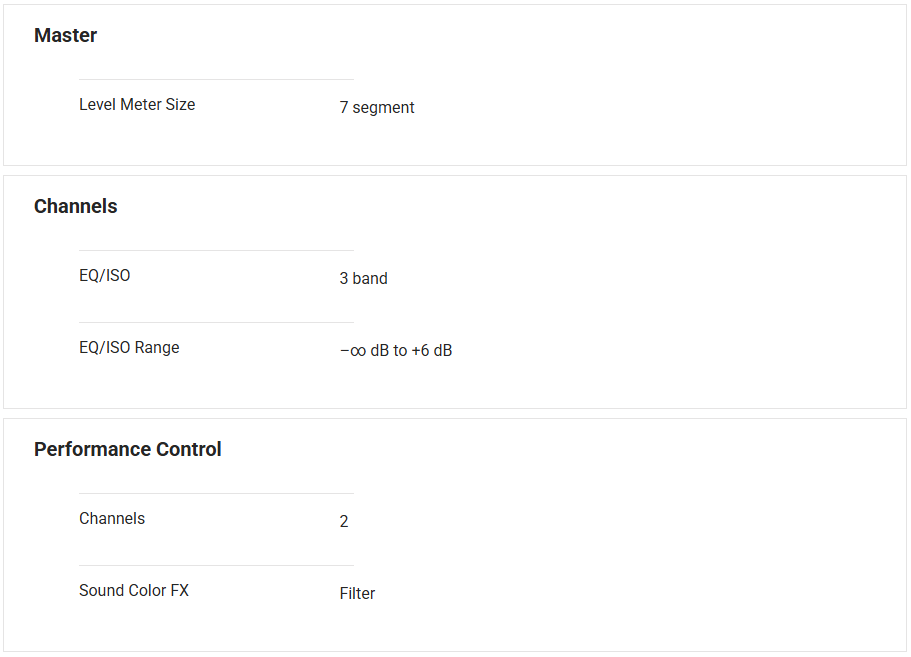Click the EQ/ISO row label

coord(105,276)
